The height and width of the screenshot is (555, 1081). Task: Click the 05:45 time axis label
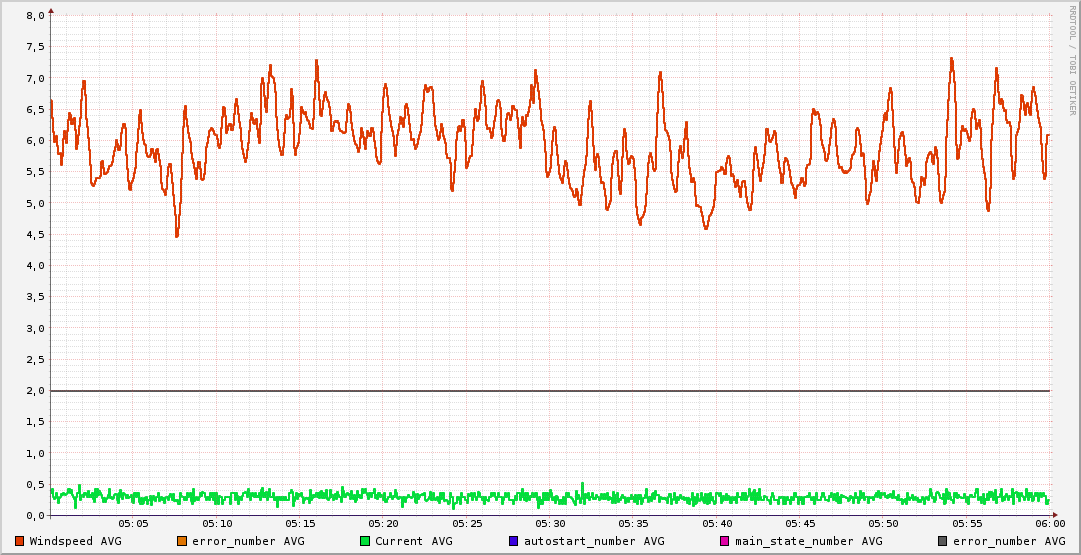click(x=800, y=523)
